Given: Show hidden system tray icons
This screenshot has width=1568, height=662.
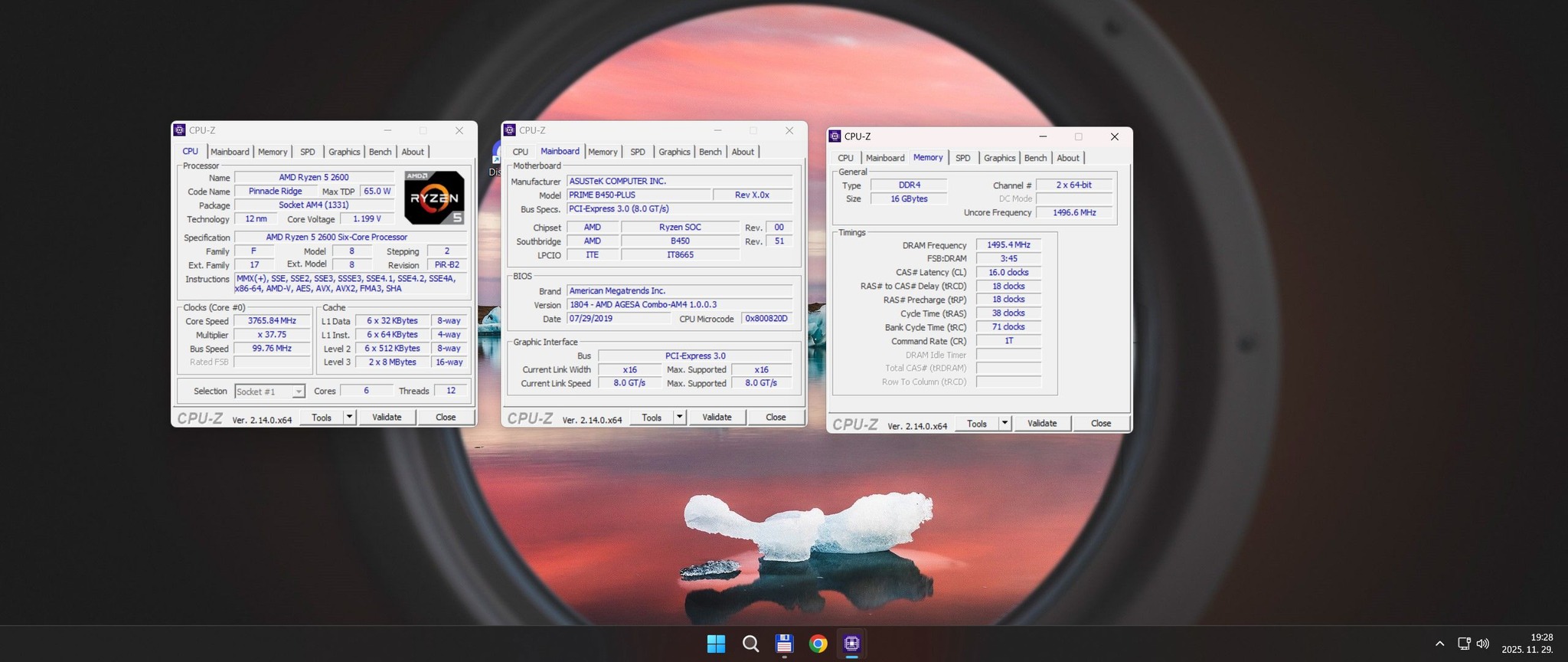Looking at the screenshot, I should (x=1439, y=644).
